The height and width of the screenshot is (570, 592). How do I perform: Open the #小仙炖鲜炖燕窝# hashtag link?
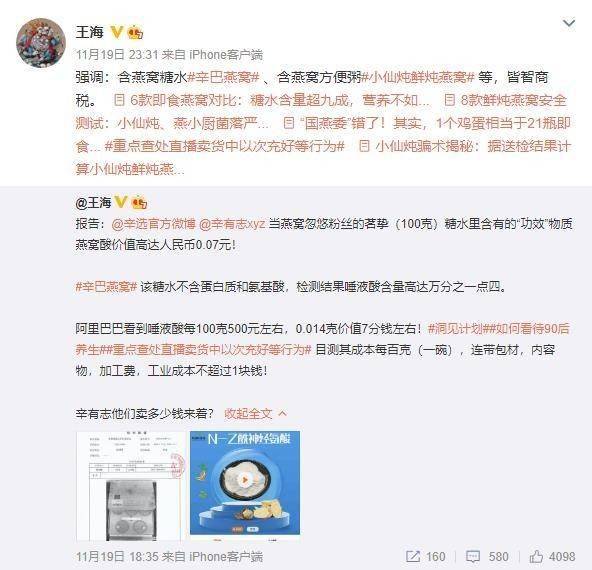418,77
